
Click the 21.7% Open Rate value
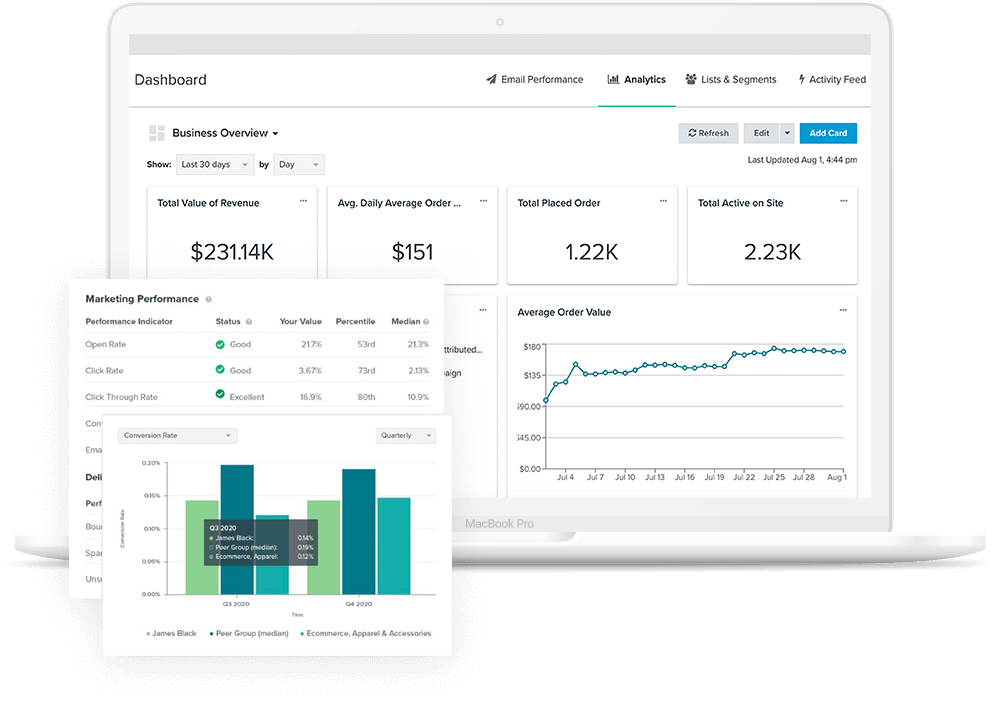tap(311, 344)
